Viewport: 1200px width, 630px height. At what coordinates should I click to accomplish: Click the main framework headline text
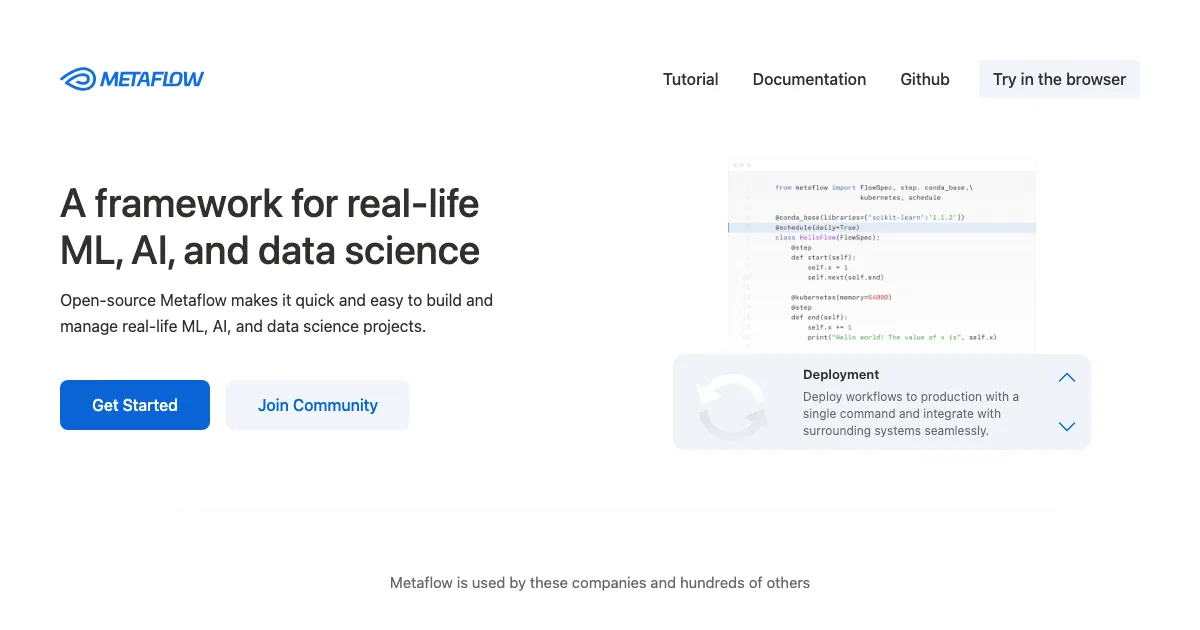[270, 227]
